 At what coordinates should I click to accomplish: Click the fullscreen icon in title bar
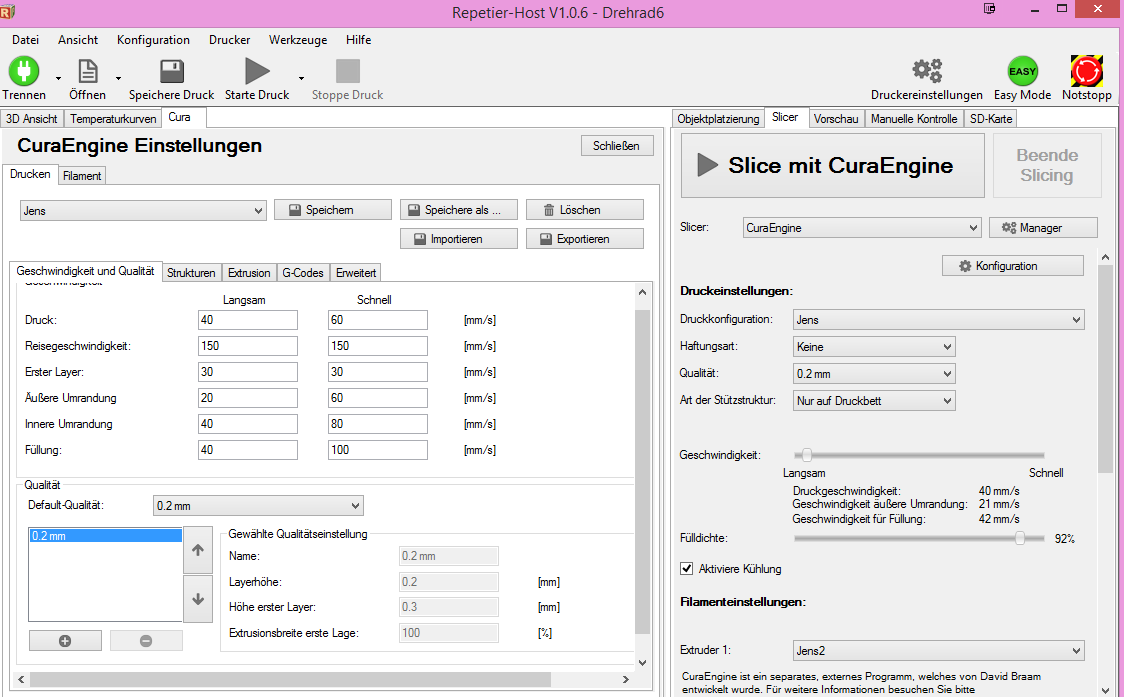click(x=990, y=9)
